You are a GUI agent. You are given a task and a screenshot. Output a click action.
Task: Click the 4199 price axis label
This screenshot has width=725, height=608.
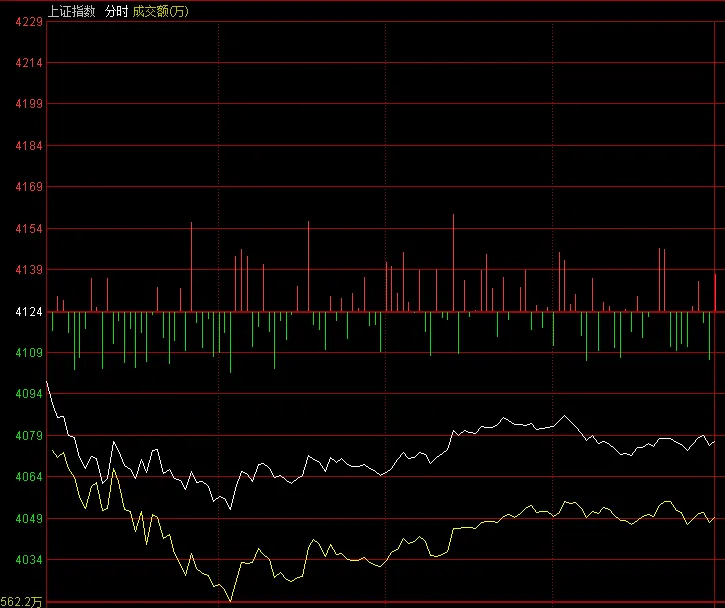click(29, 104)
